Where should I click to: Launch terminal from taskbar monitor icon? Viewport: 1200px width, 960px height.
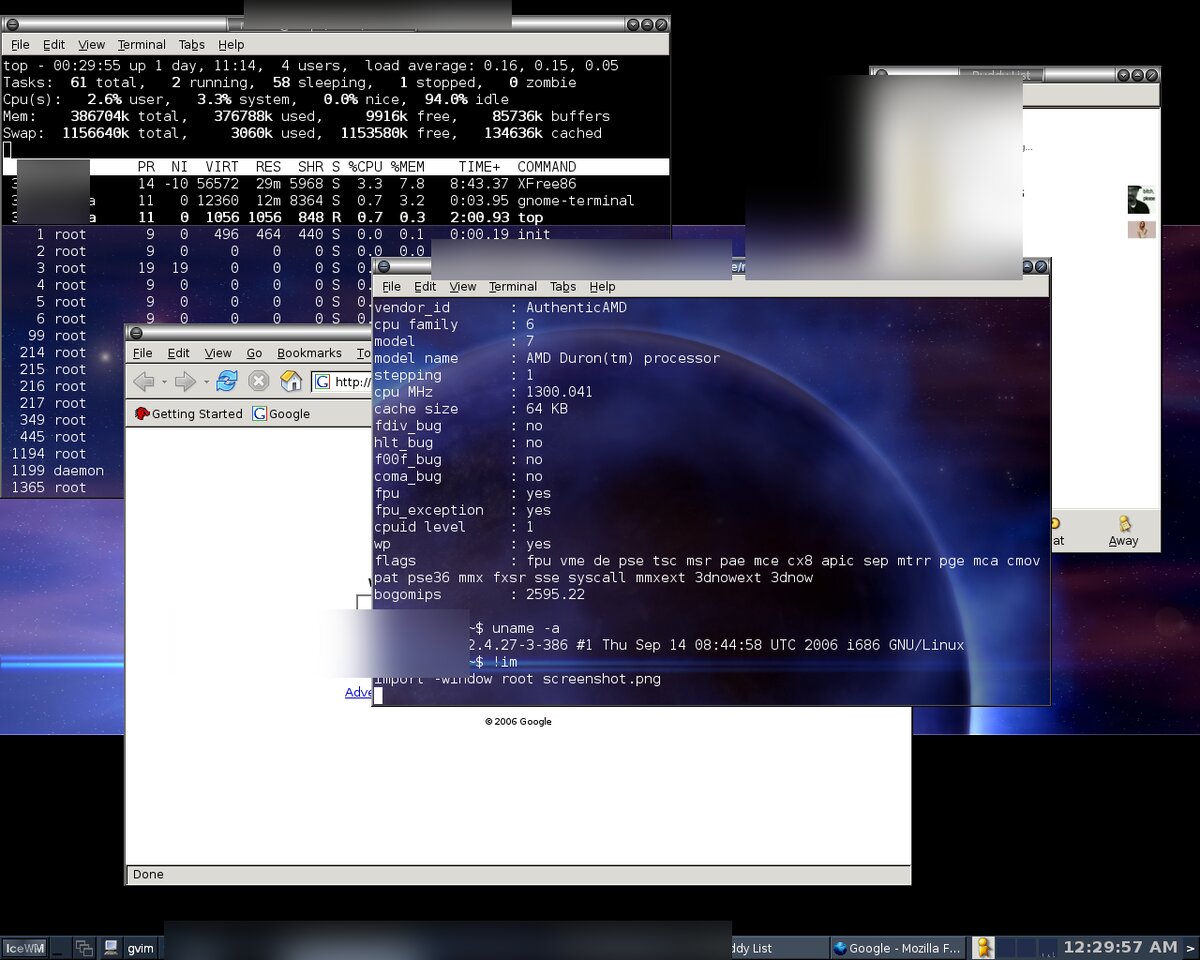click(111, 948)
